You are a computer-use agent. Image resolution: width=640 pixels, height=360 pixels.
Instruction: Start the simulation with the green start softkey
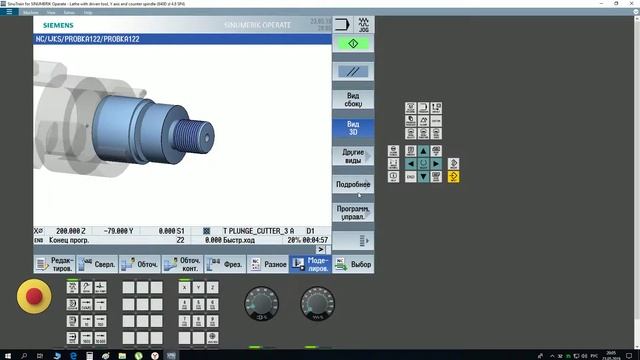pos(353,44)
